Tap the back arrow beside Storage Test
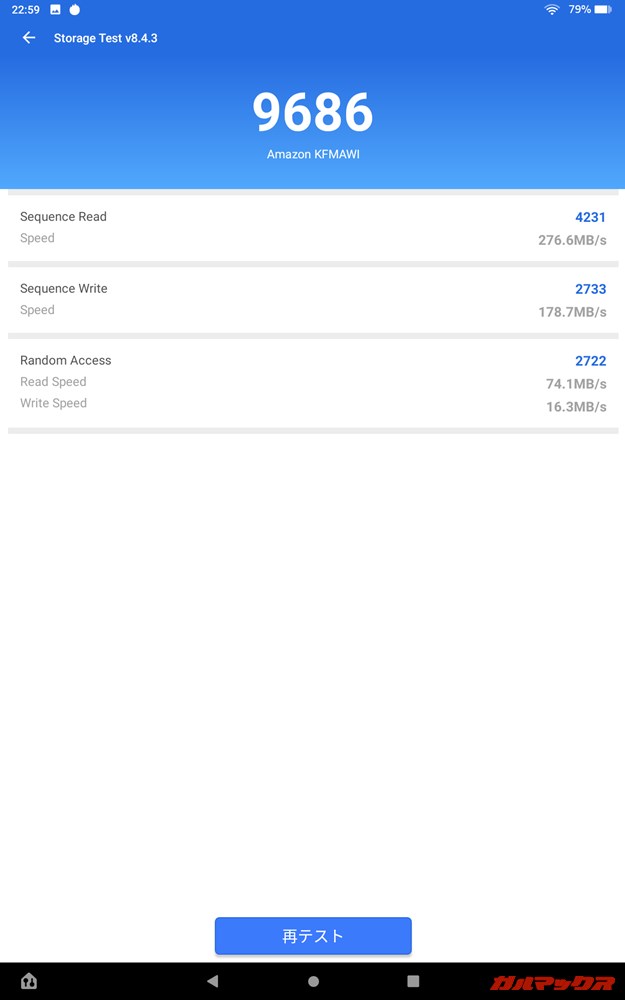The height and width of the screenshot is (1000, 625). point(29,38)
